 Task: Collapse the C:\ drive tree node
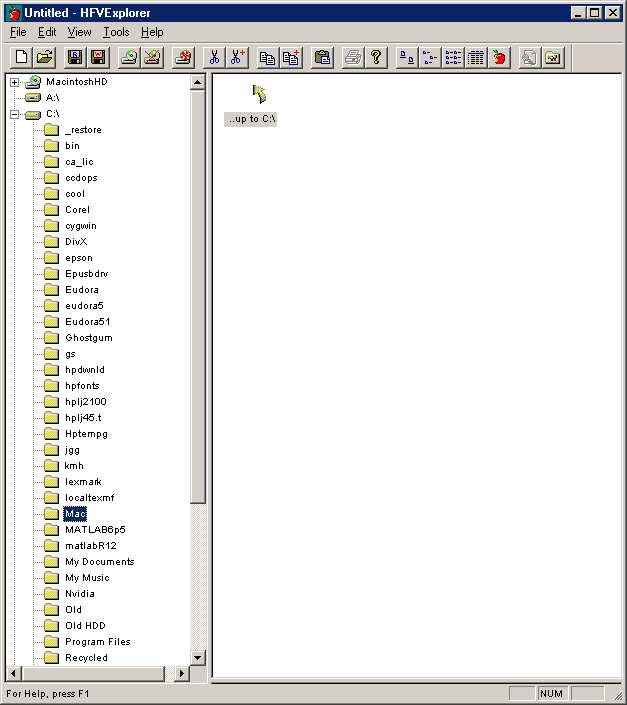(x=15, y=114)
